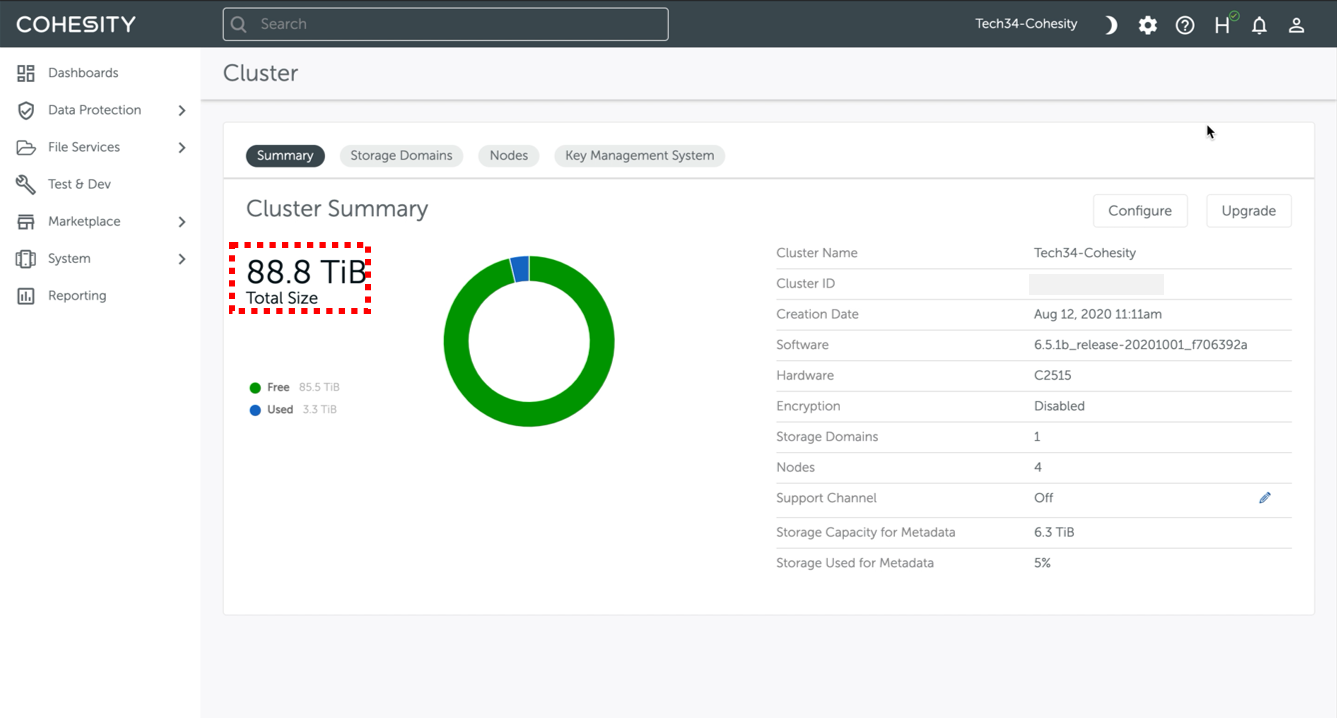The height and width of the screenshot is (718, 1337).
Task: Expand File Services submenu chevron
Action: pyautogui.click(x=182, y=147)
